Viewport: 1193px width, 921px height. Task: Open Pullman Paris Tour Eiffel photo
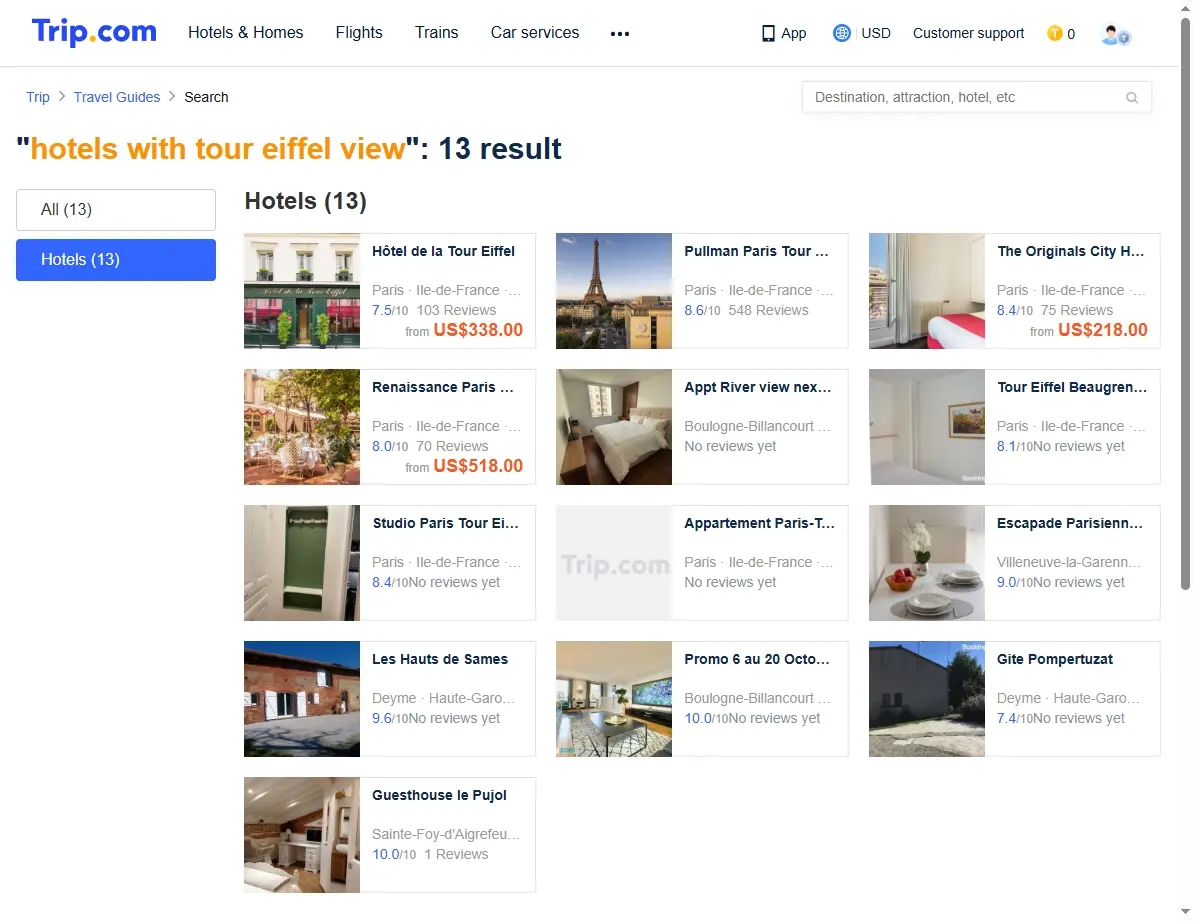point(614,291)
